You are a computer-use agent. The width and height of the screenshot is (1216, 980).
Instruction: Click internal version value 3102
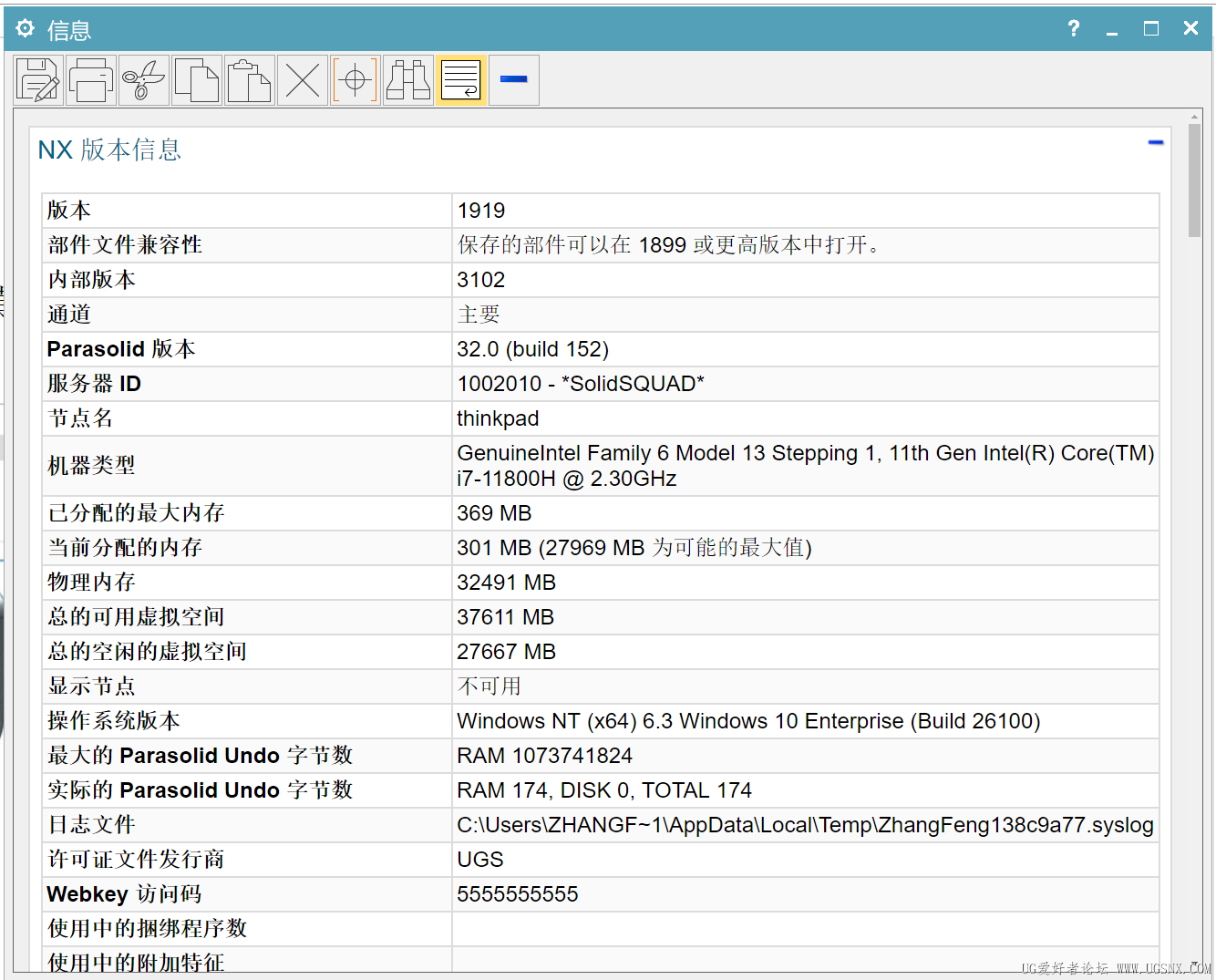(x=481, y=280)
